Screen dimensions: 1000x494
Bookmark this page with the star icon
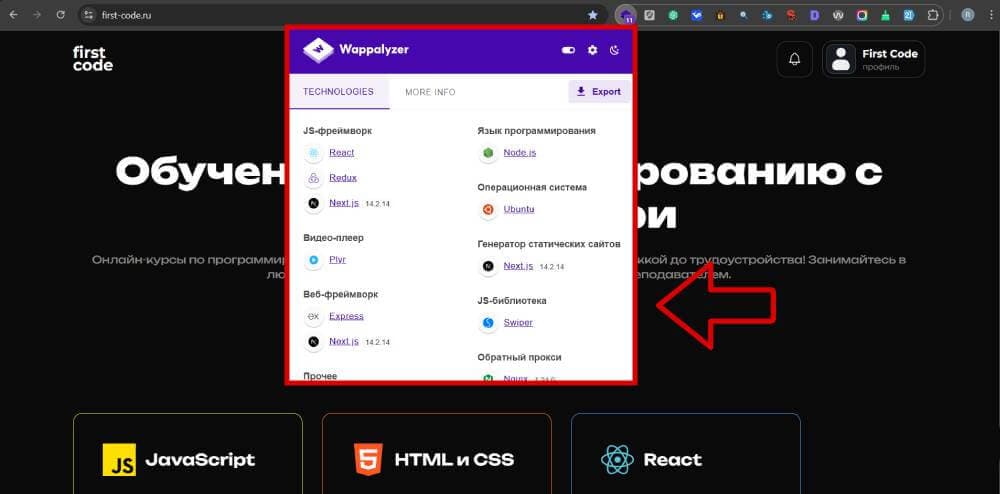[x=593, y=15]
